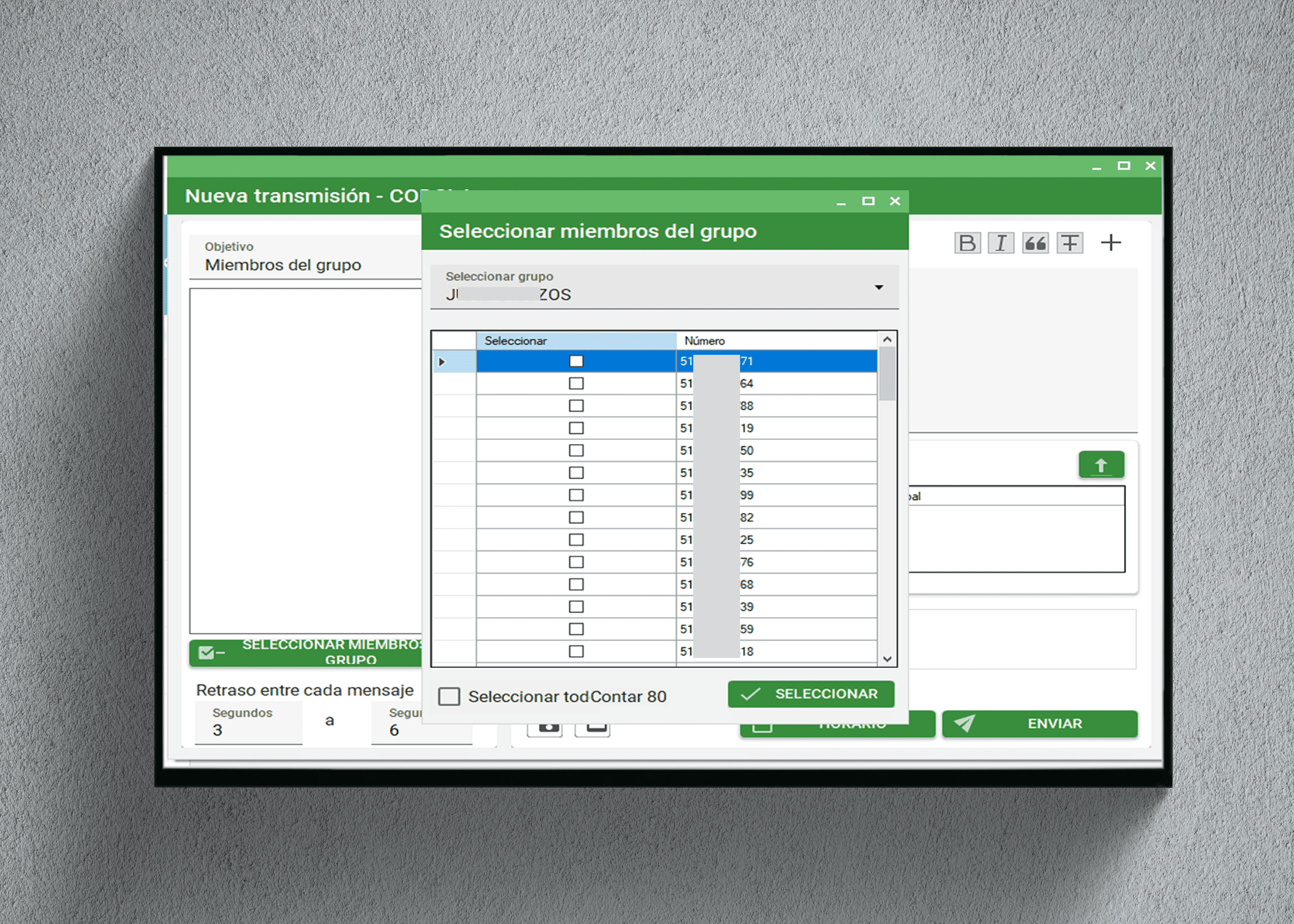
Task: Toggle italic formatting icon
Action: pos(1001,243)
